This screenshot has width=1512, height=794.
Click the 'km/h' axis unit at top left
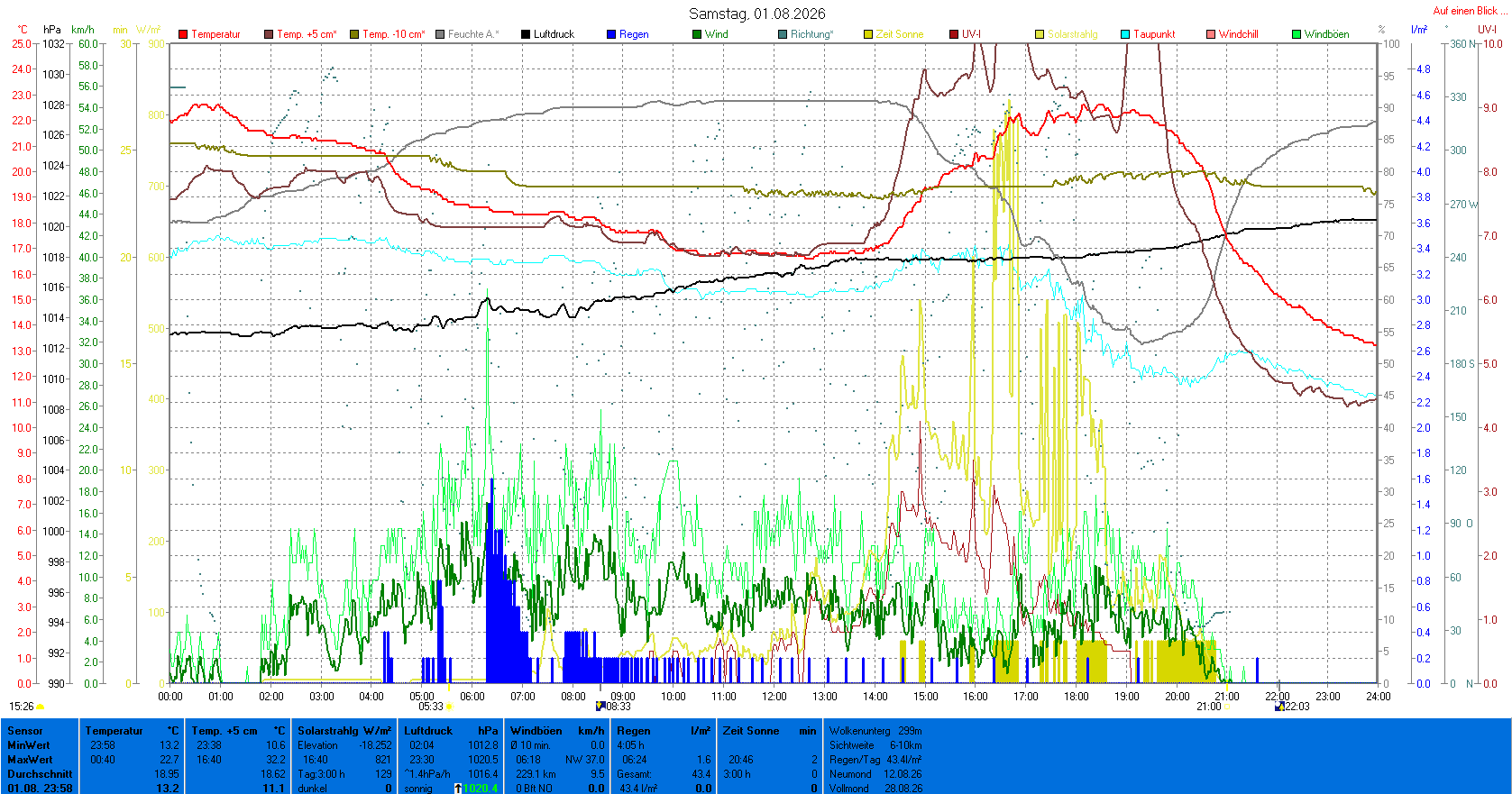[x=83, y=30]
